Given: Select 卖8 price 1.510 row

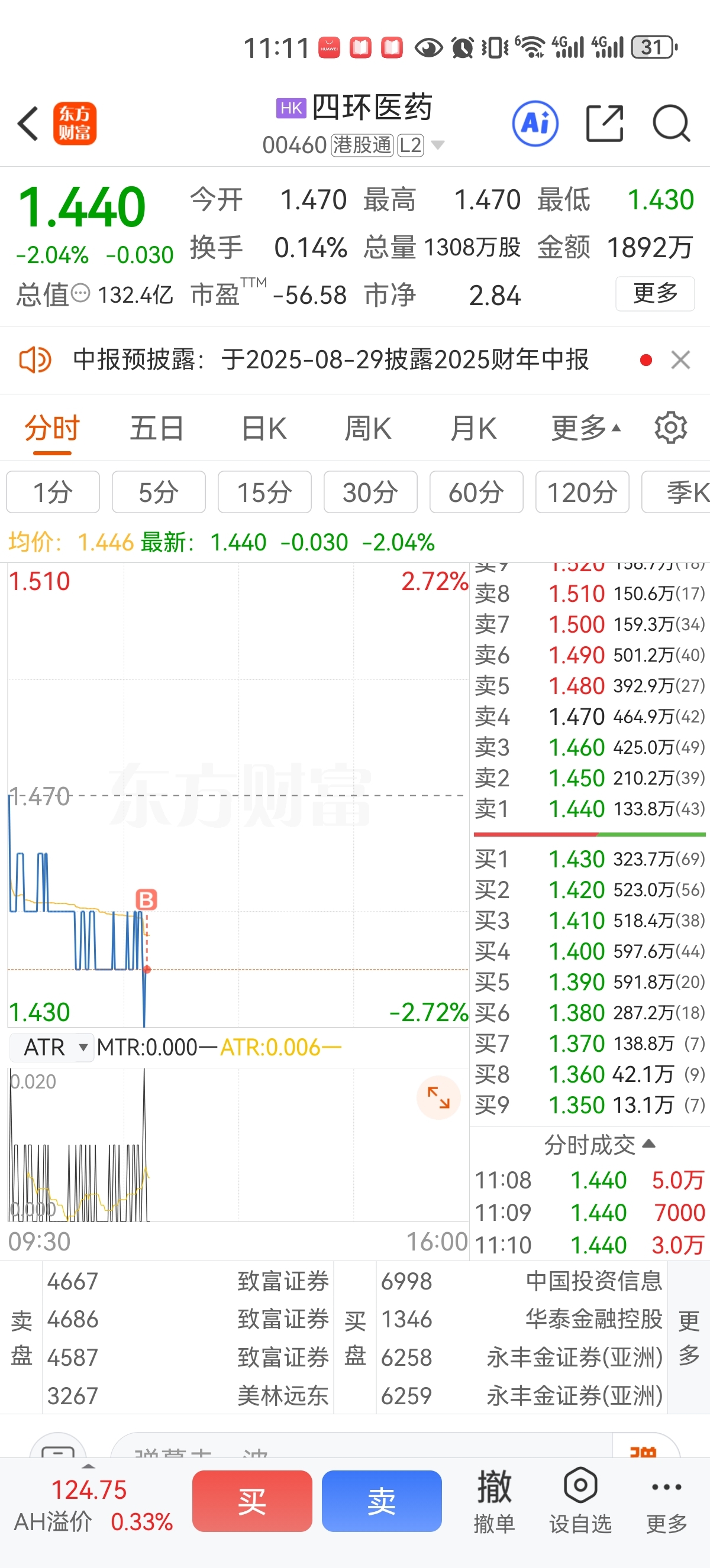Looking at the screenshot, I should point(589,594).
